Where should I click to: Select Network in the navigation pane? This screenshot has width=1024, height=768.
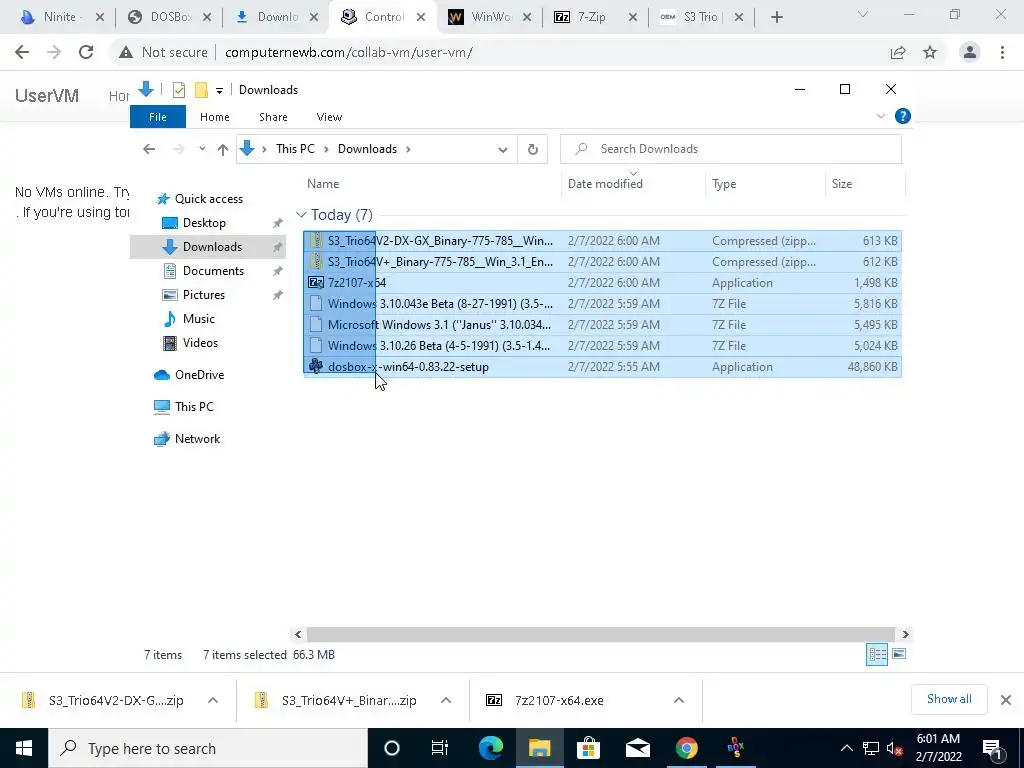pyautogui.click(x=197, y=439)
